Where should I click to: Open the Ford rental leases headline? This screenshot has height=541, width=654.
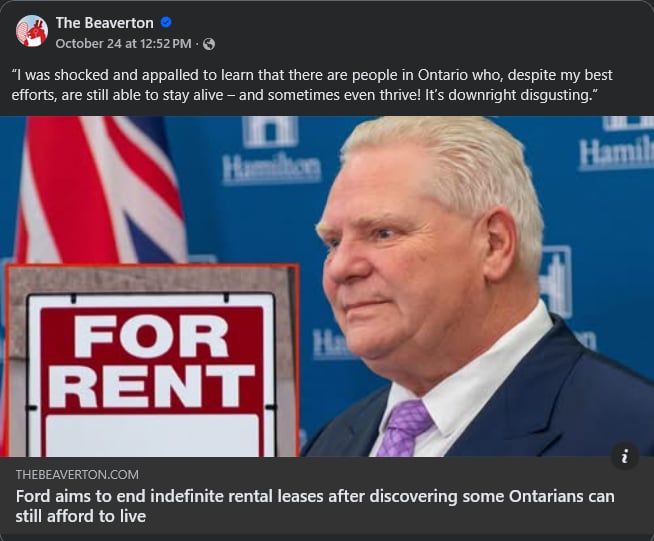(x=315, y=506)
